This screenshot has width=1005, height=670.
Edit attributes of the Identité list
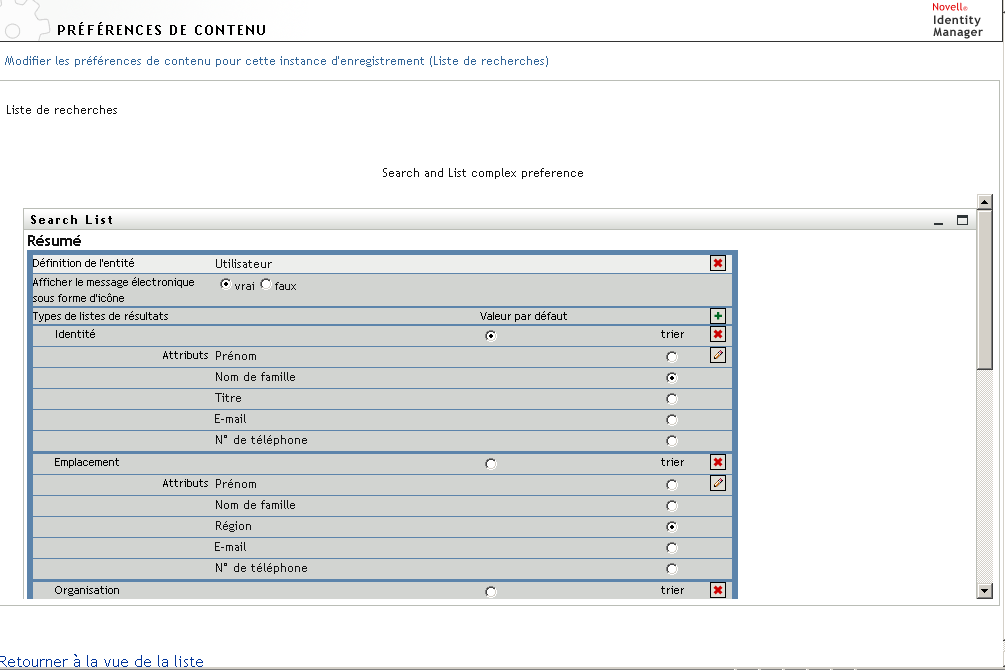click(718, 355)
